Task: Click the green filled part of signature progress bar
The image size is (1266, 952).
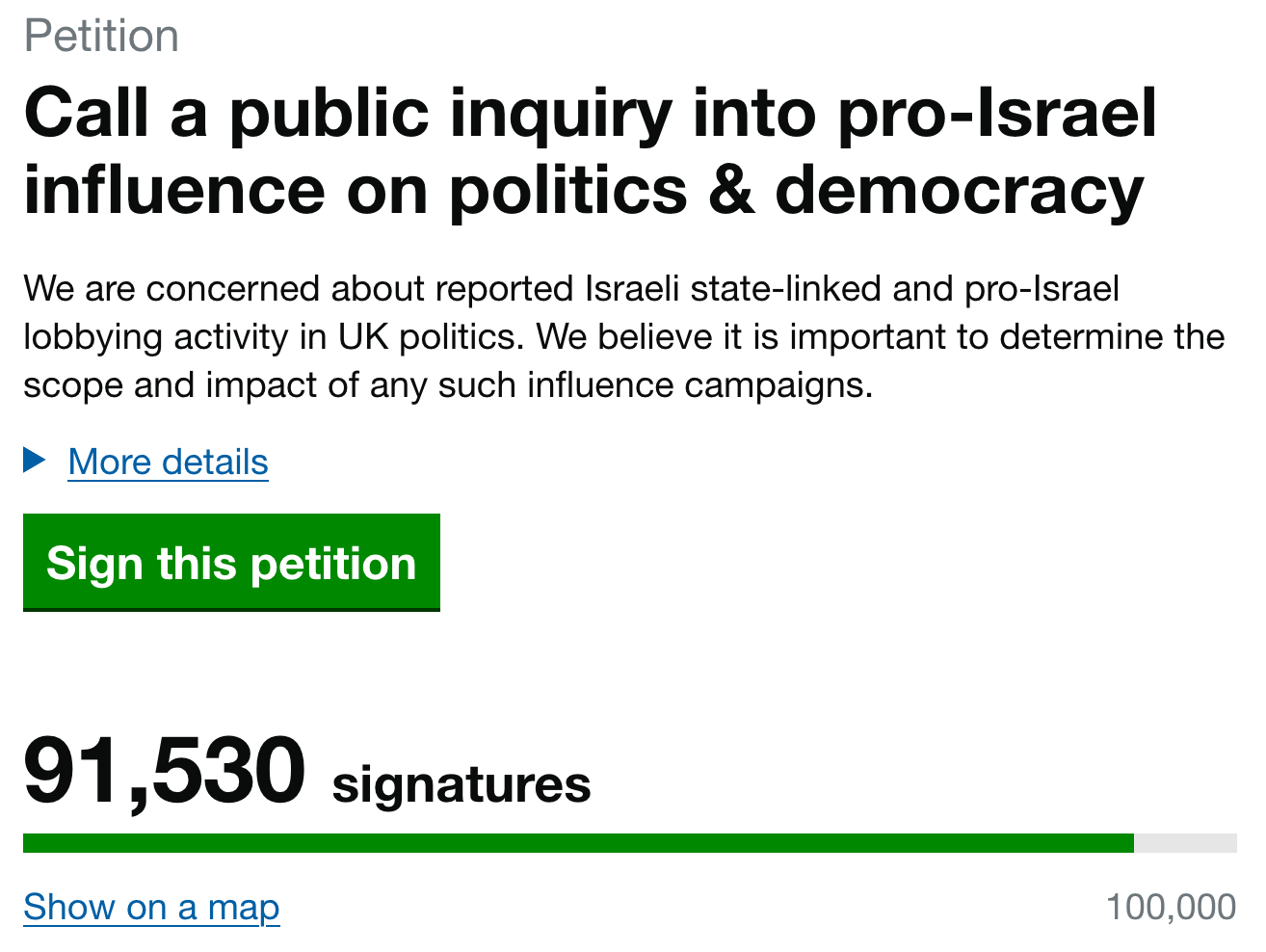Action: click(578, 843)
